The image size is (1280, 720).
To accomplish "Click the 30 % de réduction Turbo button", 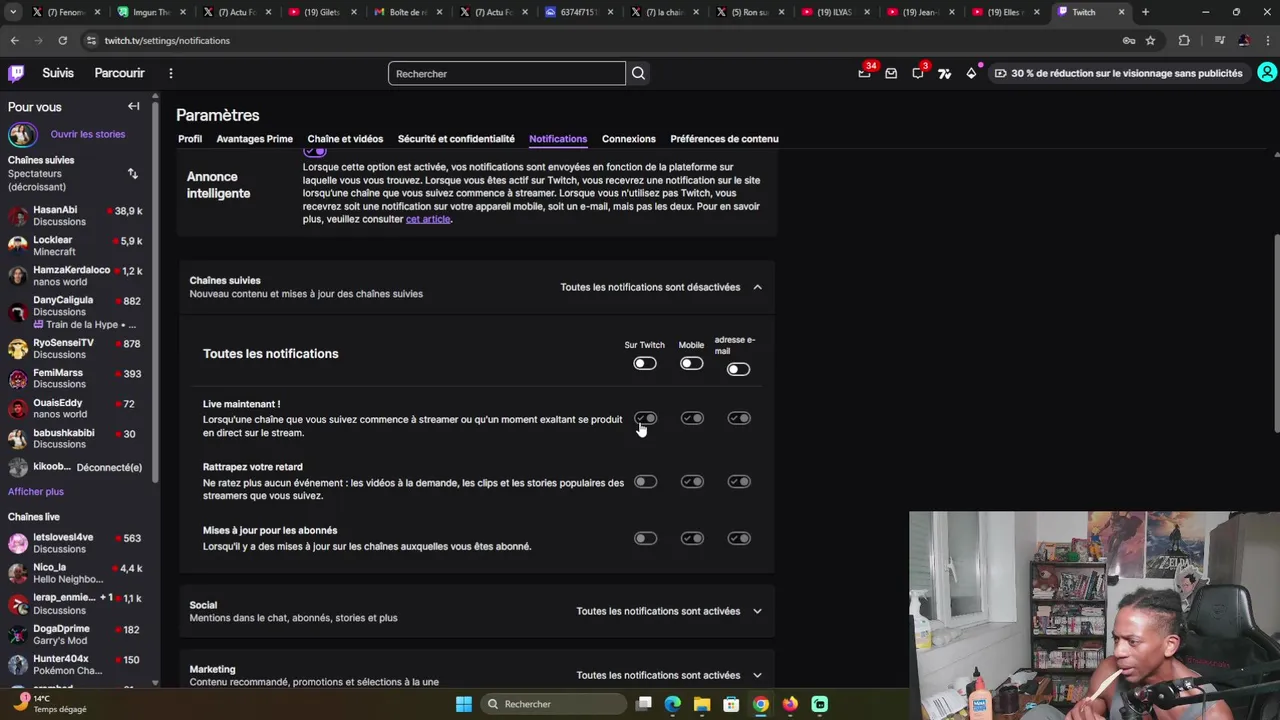I will (x=1118, y=73).
